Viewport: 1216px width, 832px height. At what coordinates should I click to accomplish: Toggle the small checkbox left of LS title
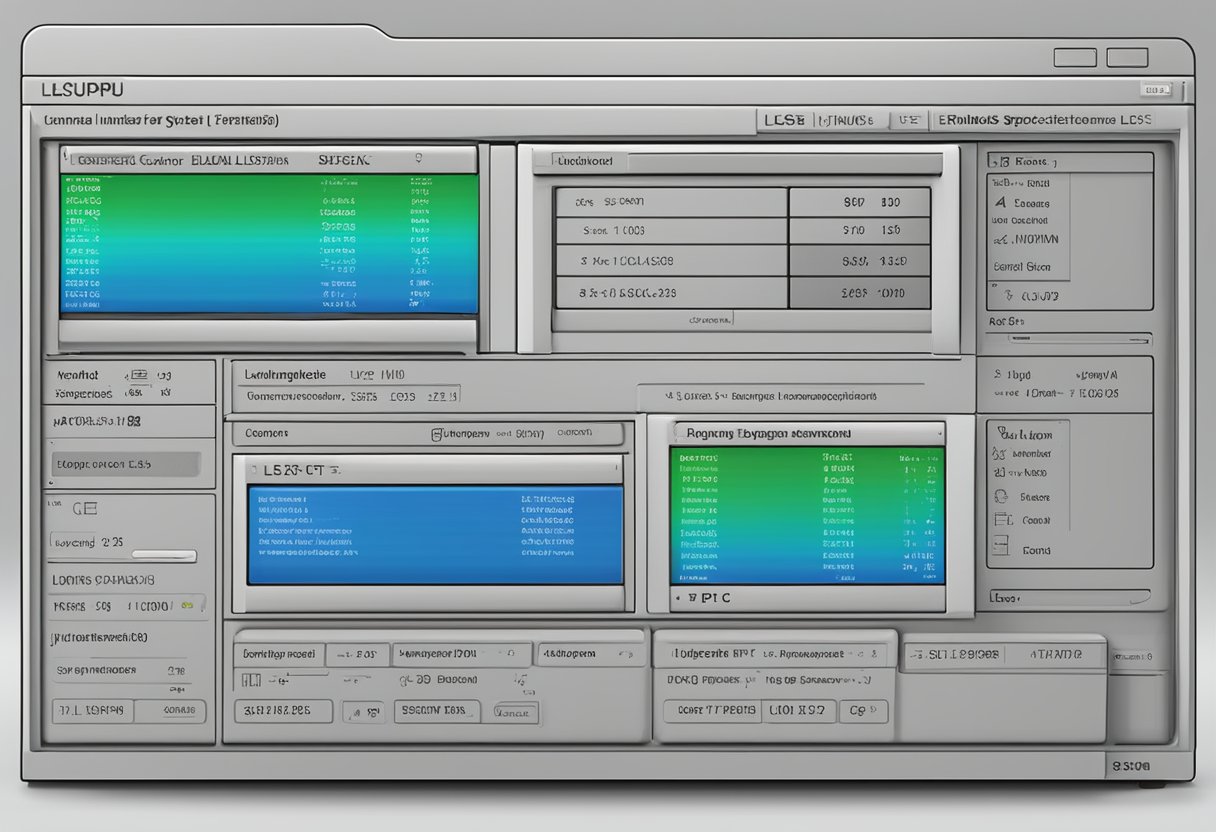[255, 468]
